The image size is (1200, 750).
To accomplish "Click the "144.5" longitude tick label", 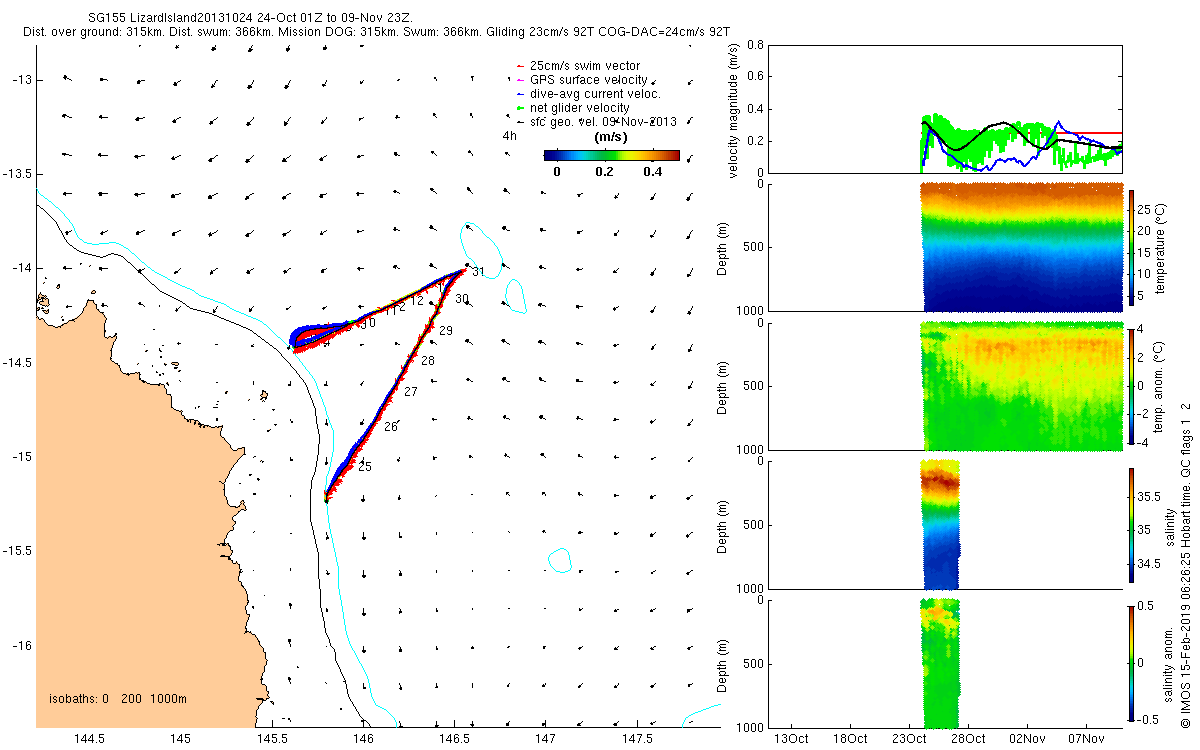I will (89, 739).
